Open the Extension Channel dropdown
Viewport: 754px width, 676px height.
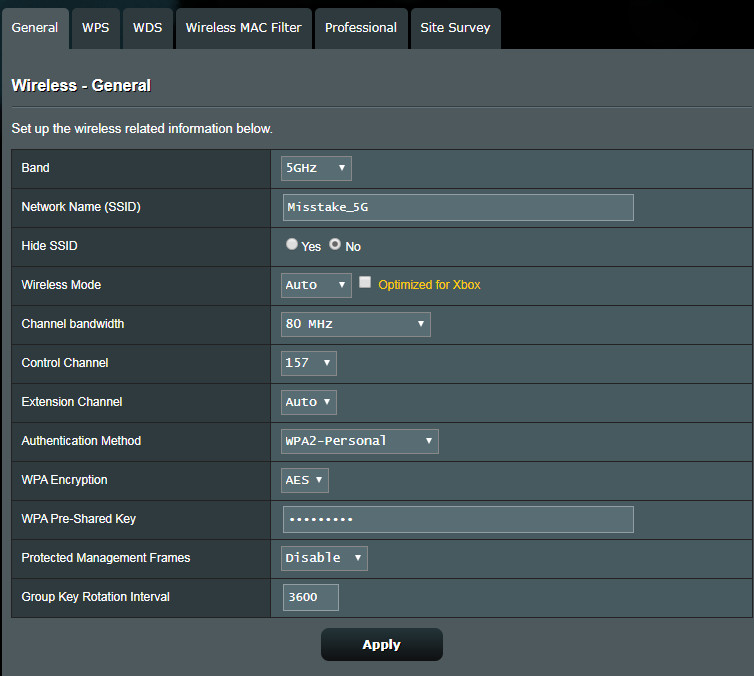309,402
